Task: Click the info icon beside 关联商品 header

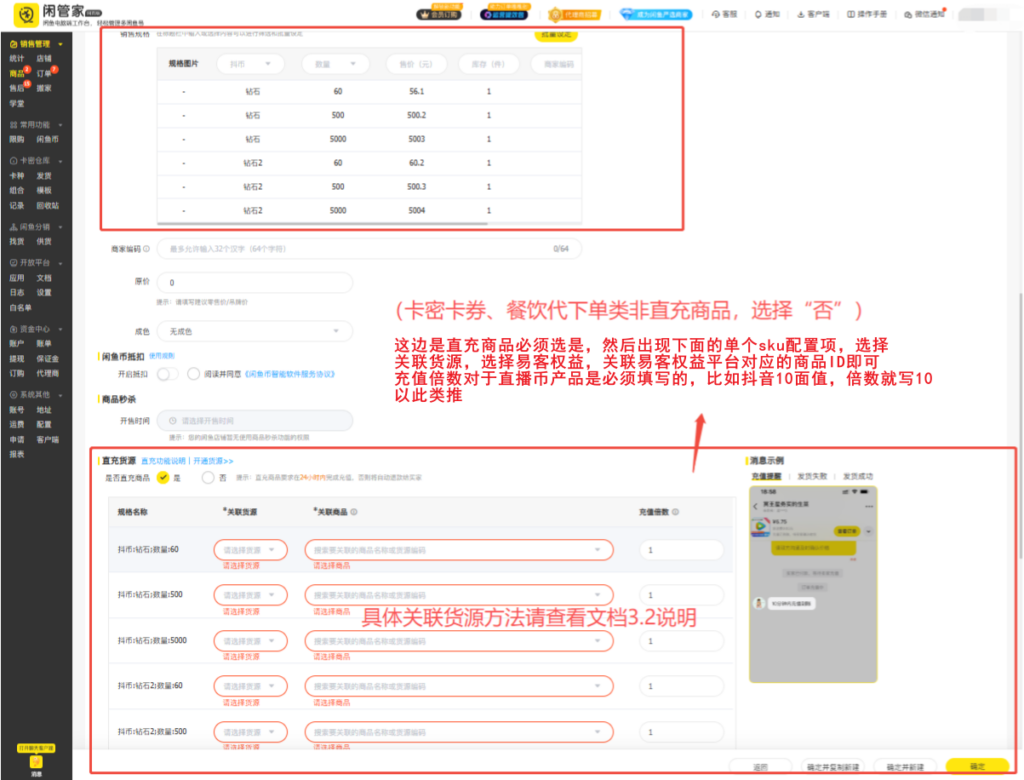Action: (354, 512)
